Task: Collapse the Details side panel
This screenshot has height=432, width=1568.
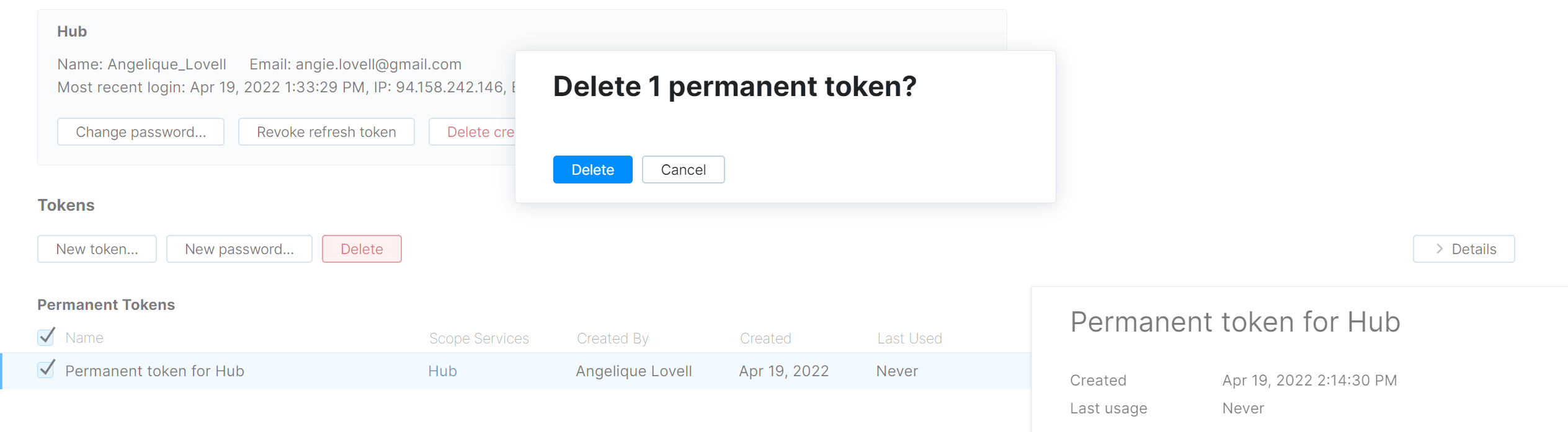Action: [x=1463, y=249]
